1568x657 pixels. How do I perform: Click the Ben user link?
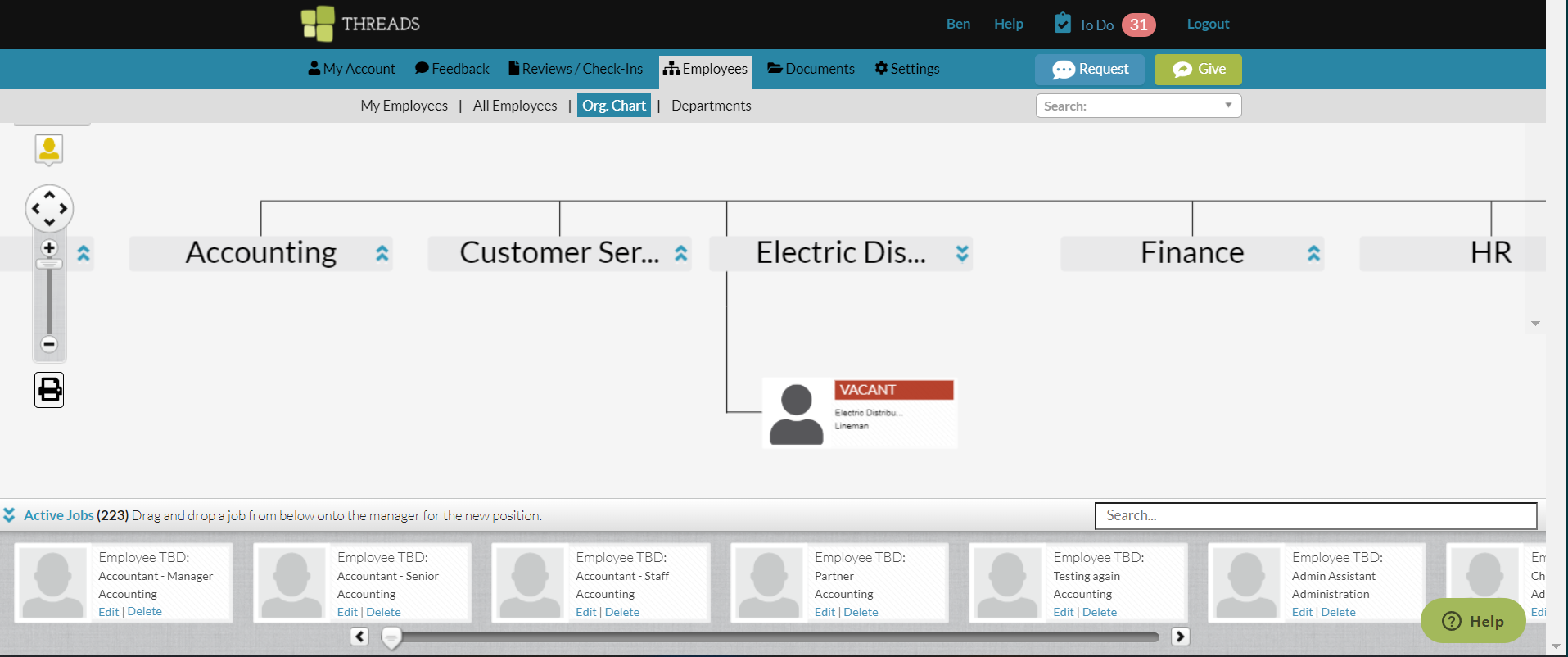pyautogui.click(x=958, y=24)
